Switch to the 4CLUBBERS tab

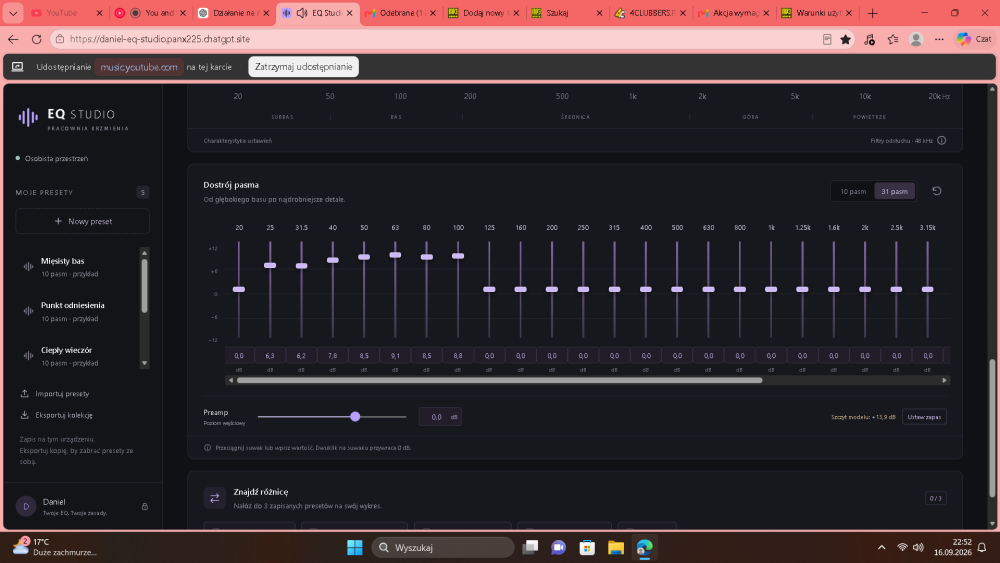(651, 13)
